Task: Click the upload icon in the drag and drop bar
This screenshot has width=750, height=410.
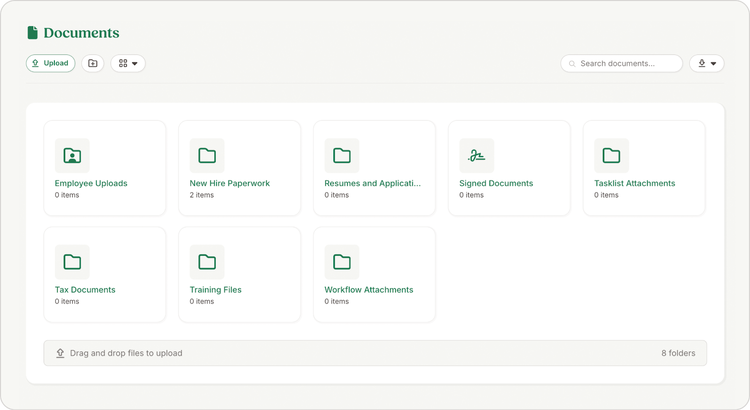Action: [x=60, y=353]
